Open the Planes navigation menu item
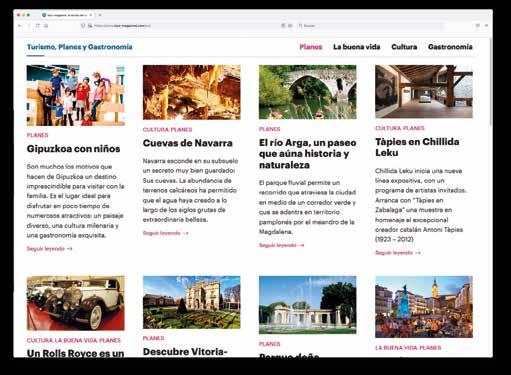 pyautogui.click(x=311, y=47)
